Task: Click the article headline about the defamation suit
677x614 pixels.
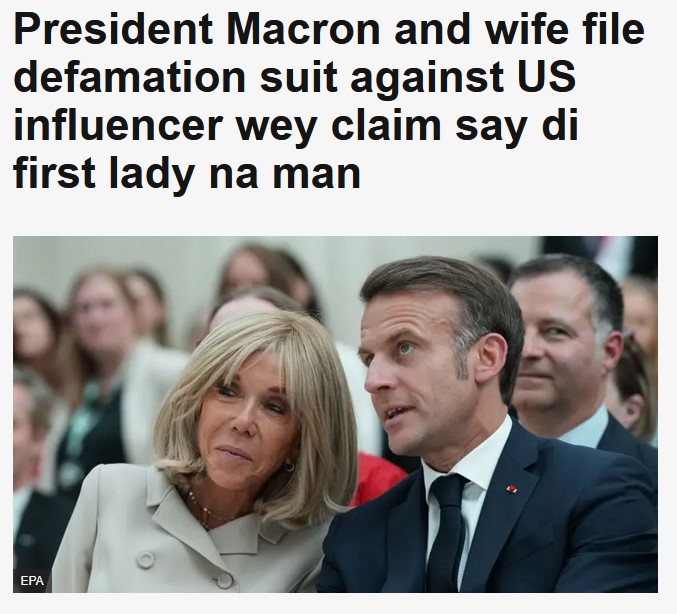Action: click(328, 101)
